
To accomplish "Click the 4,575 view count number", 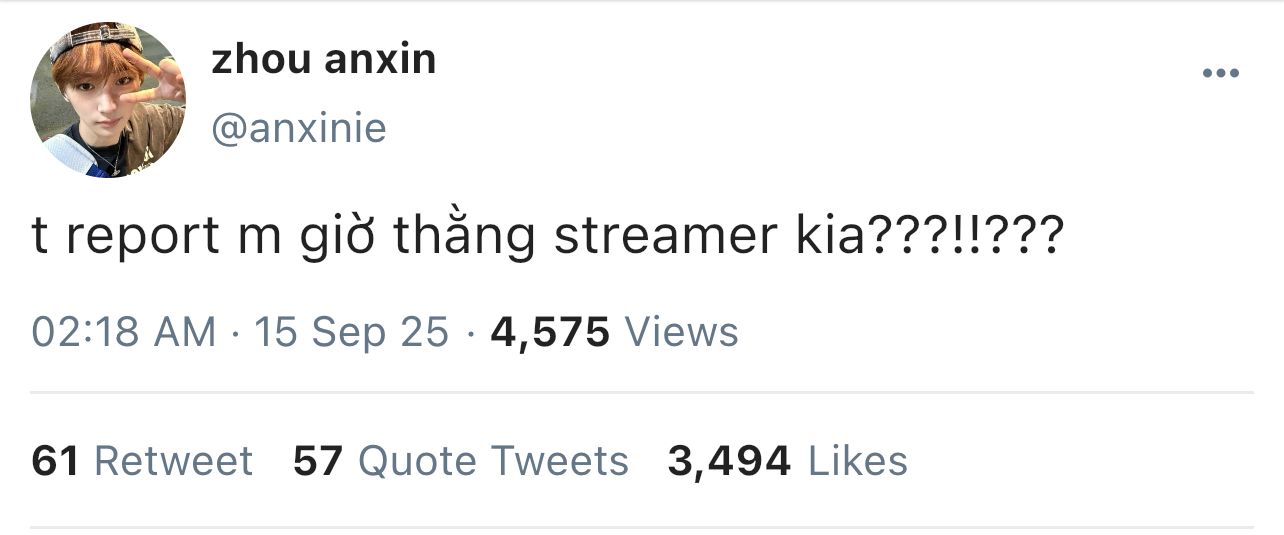I will click(x=550, y=332).
